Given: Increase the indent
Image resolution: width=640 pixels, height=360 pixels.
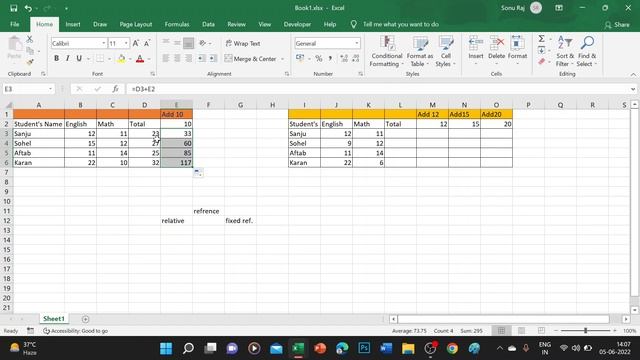Looking at the screenshot, I should (x=213, y=59).
